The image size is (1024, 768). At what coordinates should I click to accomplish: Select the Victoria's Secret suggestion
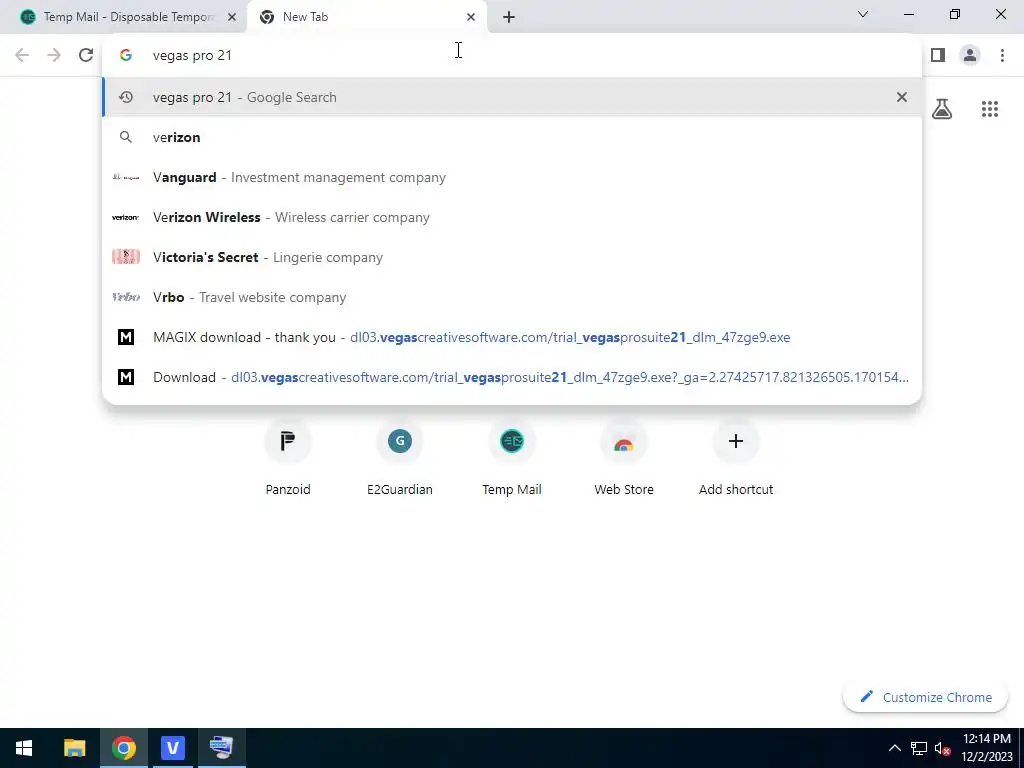[x=512, y=257]
